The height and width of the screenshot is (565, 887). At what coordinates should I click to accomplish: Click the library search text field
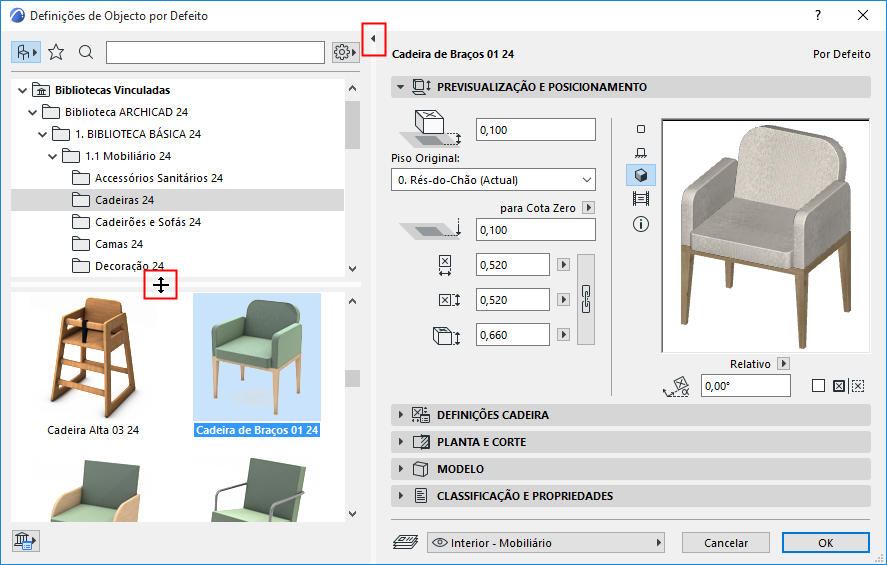coord(216,53)
